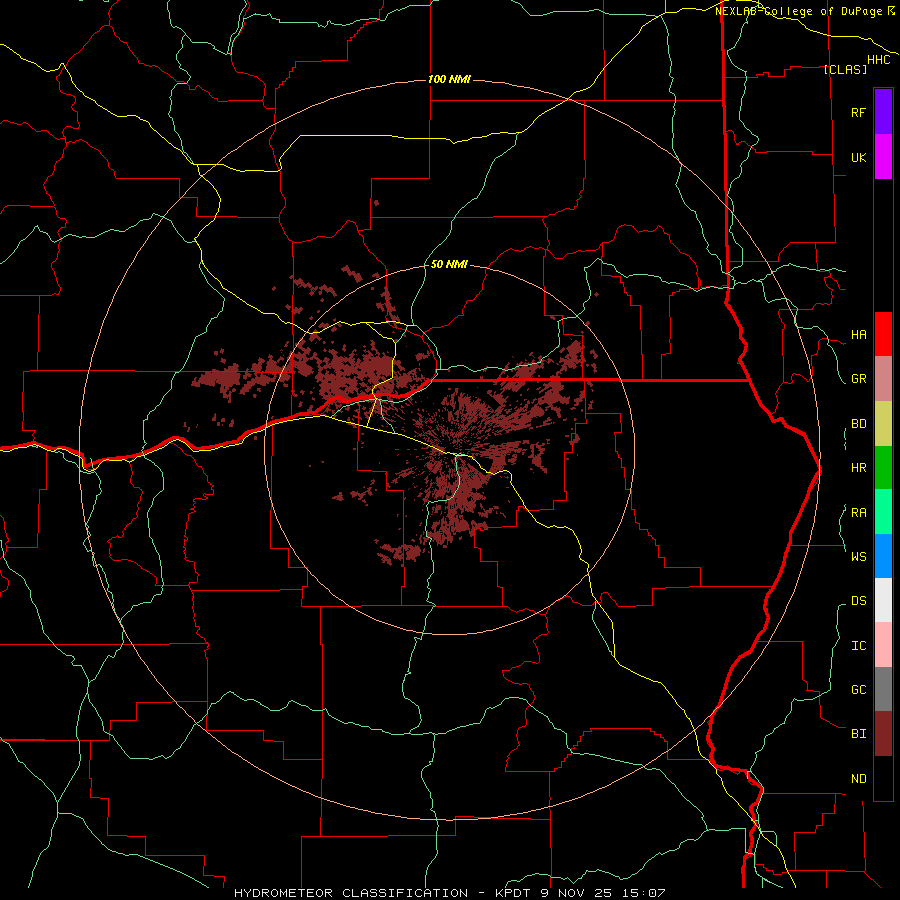Click the 100 NMI range ring label
900x900 pixels.
pos(449,79)
